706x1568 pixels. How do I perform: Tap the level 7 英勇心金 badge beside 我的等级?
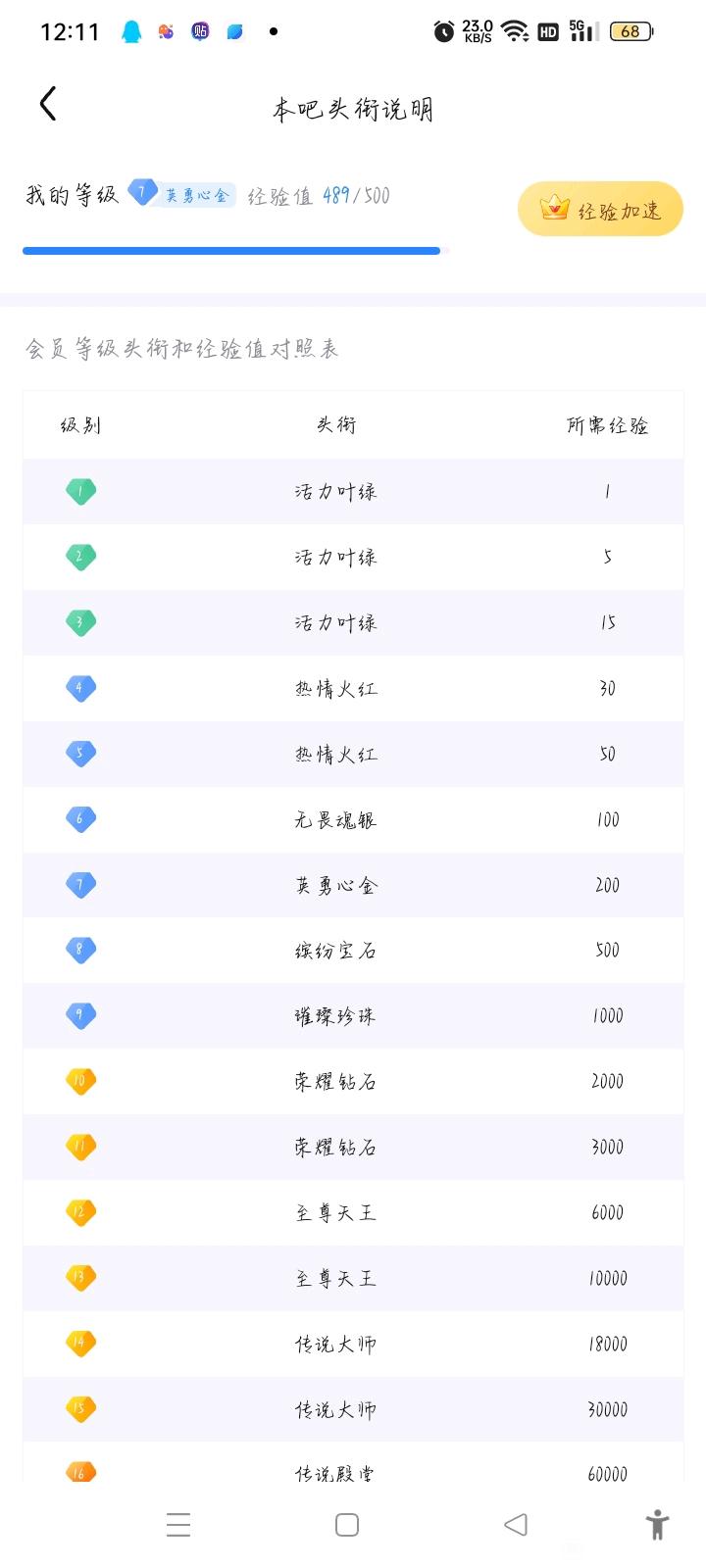[x=182, y=194]
